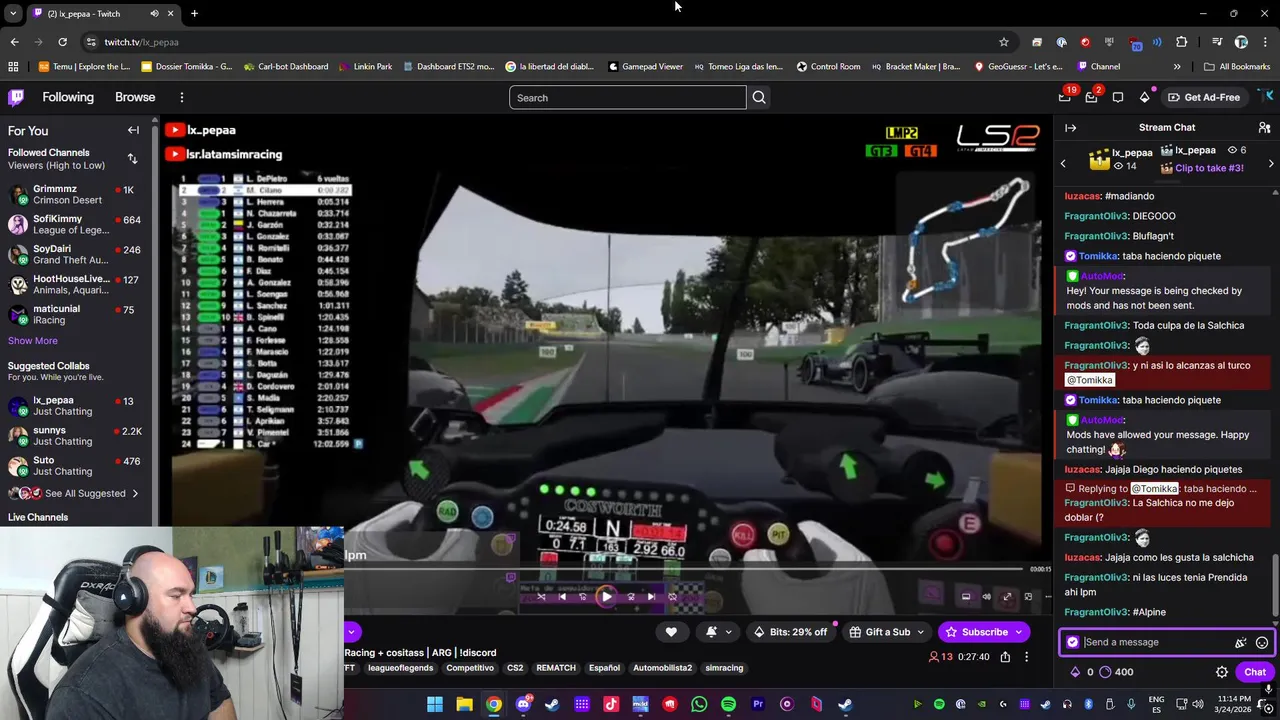Sort followed channels by viewers

pos(132,158)
